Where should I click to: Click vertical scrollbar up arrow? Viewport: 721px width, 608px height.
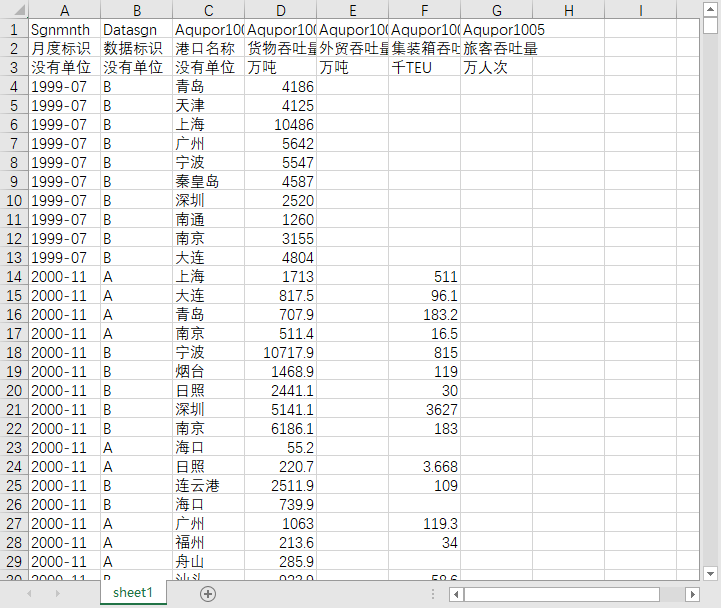pos(710,9)
